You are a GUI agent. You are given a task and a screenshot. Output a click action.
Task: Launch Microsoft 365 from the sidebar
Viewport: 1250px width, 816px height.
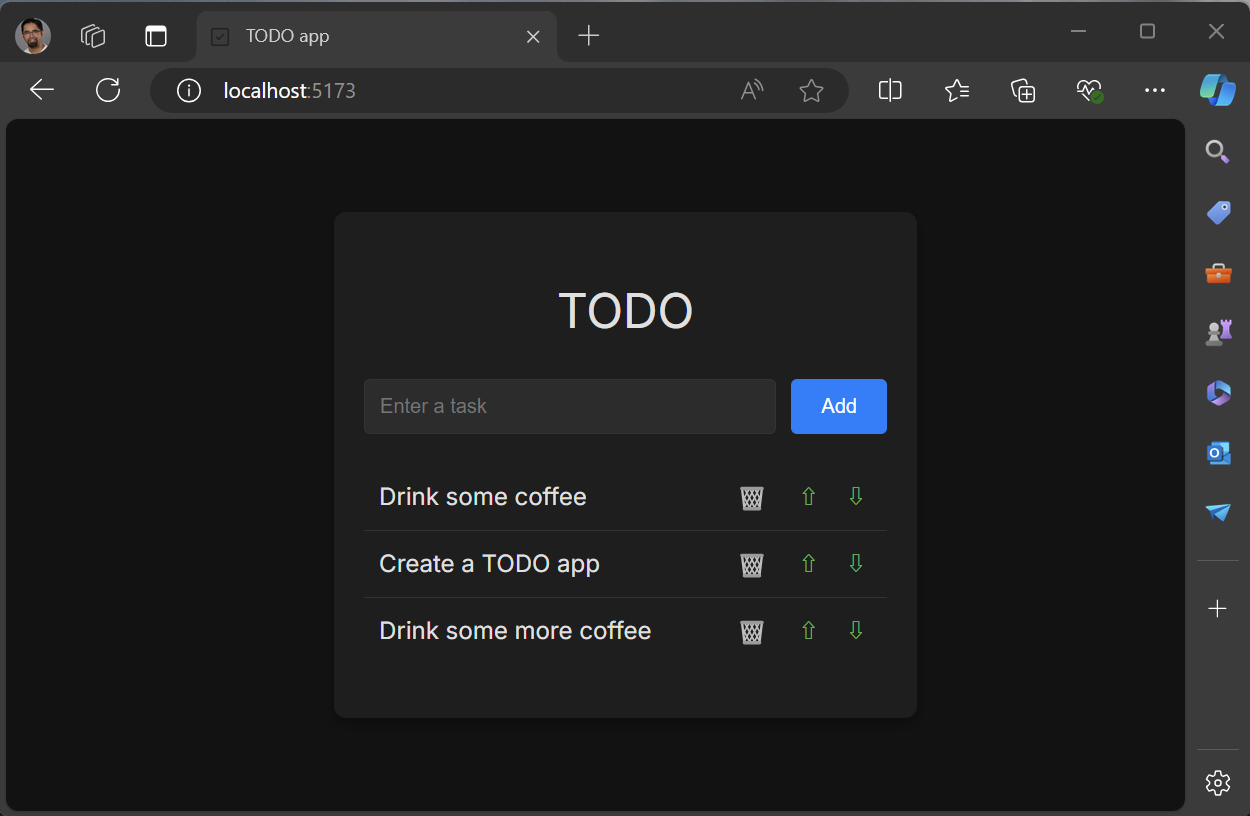(1217, 393)
